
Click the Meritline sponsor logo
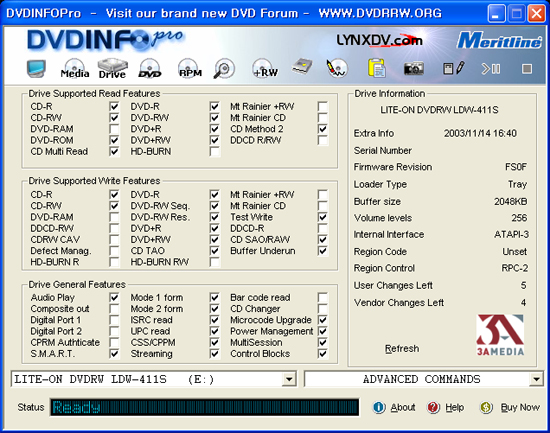coord(499,41)
